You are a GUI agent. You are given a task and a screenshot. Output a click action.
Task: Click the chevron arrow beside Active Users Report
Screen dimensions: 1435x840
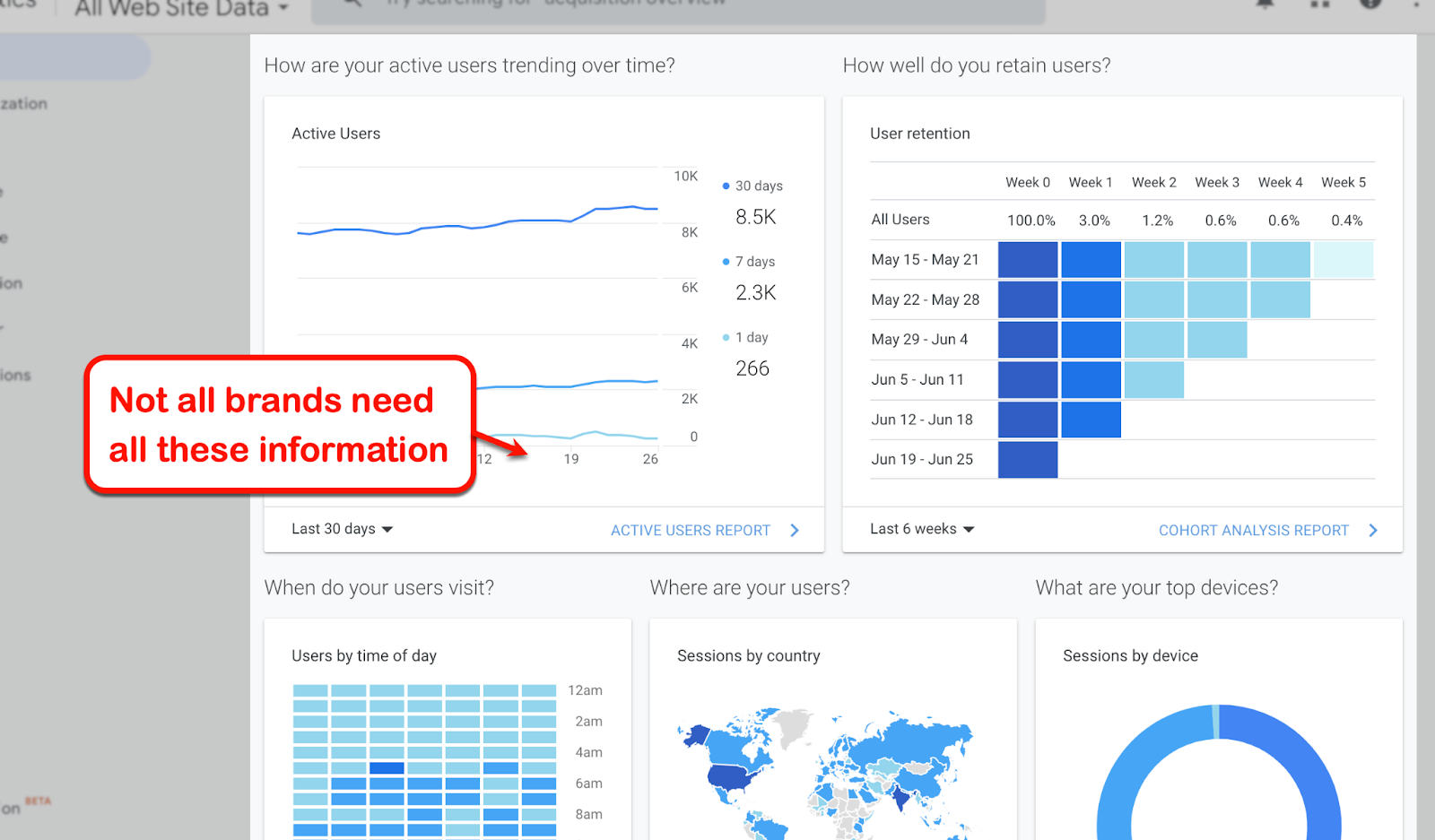pos(795,530)
